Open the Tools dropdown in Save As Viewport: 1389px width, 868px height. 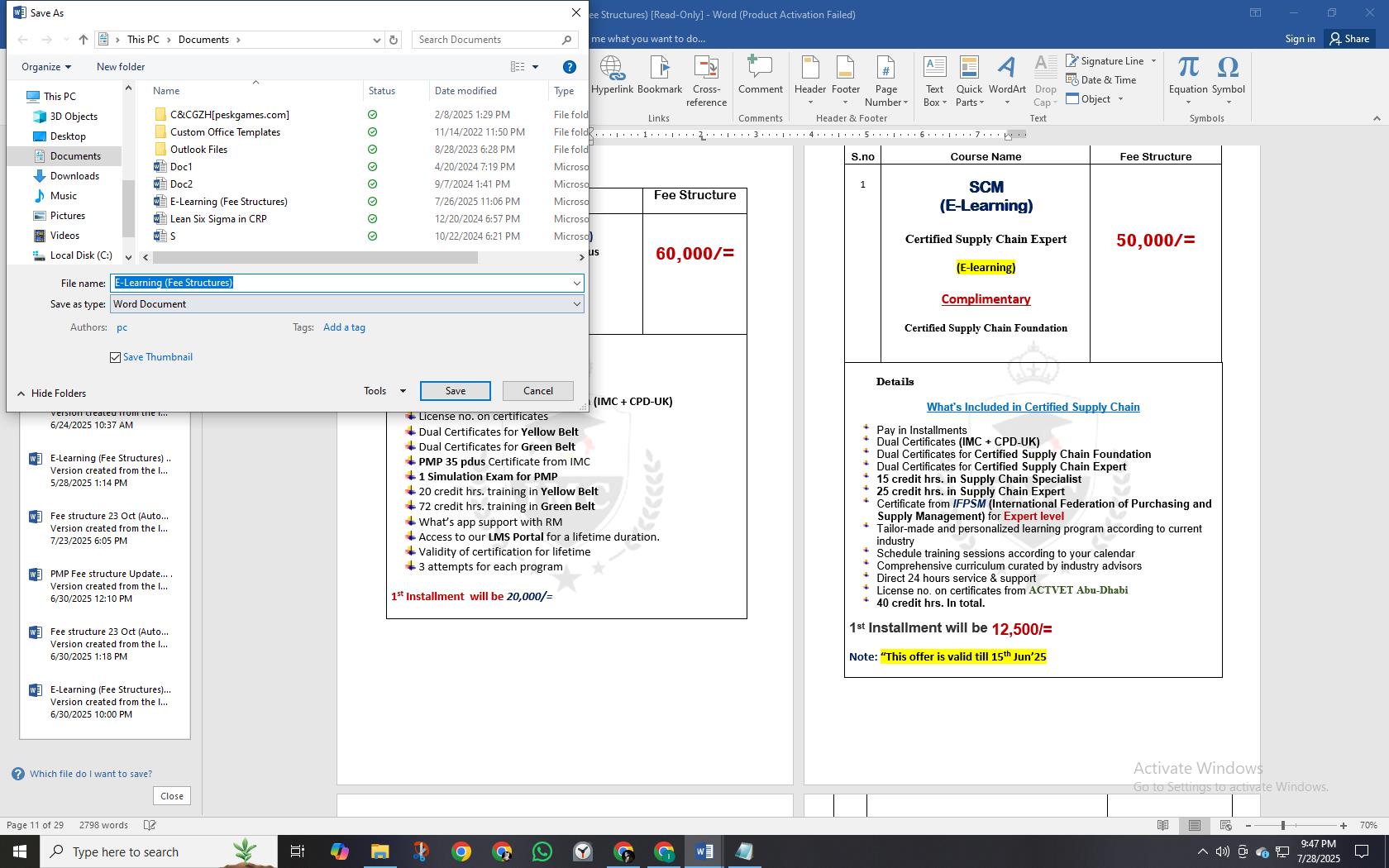[x=384, y=391]
